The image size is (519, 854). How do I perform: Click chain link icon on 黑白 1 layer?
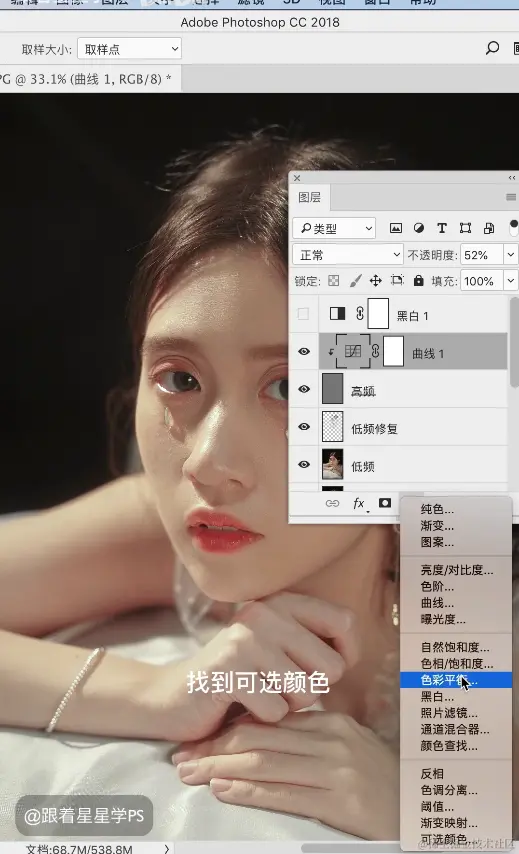(360, 314)
